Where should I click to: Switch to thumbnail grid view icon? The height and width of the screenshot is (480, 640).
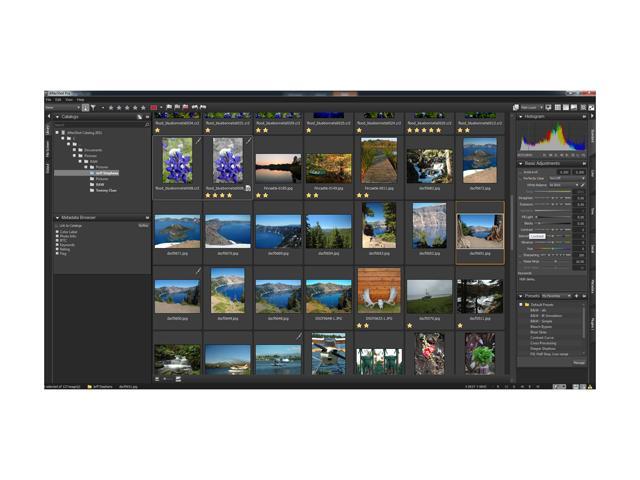(558, 107)
